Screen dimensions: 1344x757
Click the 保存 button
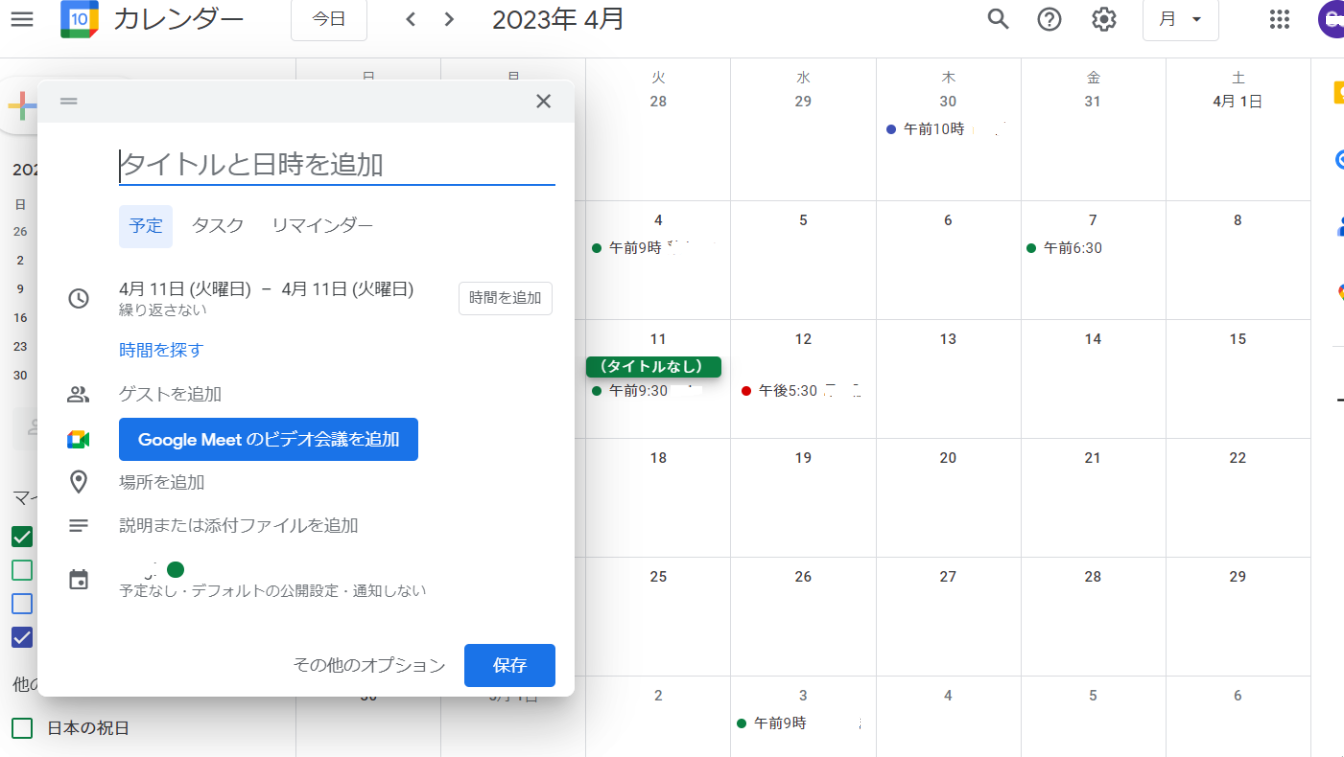[509, 665]
